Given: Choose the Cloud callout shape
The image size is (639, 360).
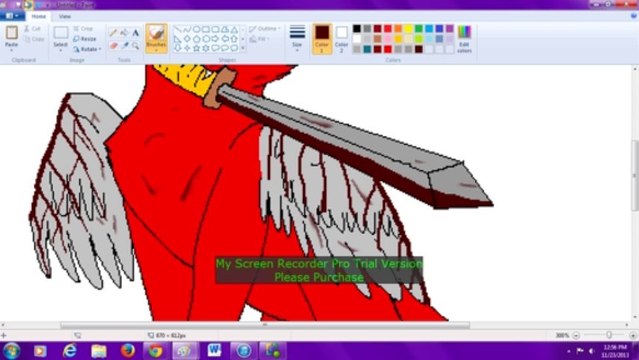Looking at the screenshot, I should (234, 48).
